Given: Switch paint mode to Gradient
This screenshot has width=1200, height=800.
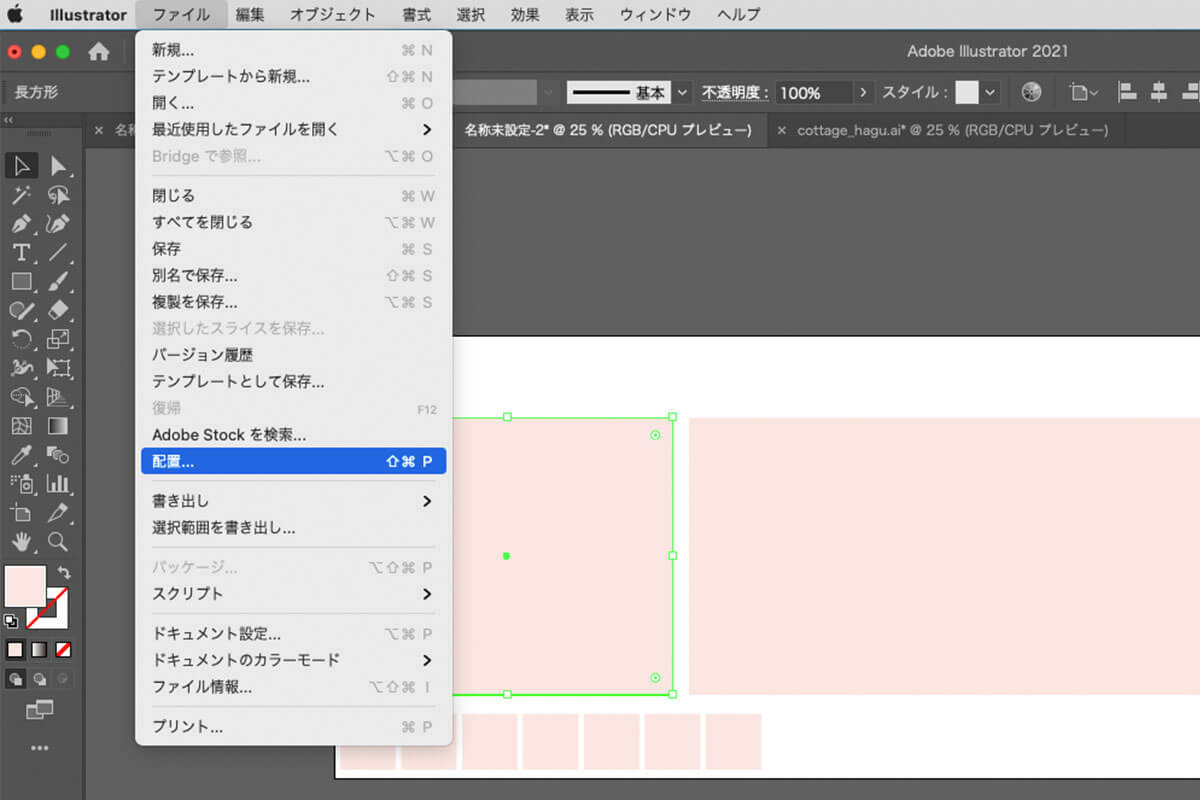Looking at the screenshot, I should click(39, 649).
